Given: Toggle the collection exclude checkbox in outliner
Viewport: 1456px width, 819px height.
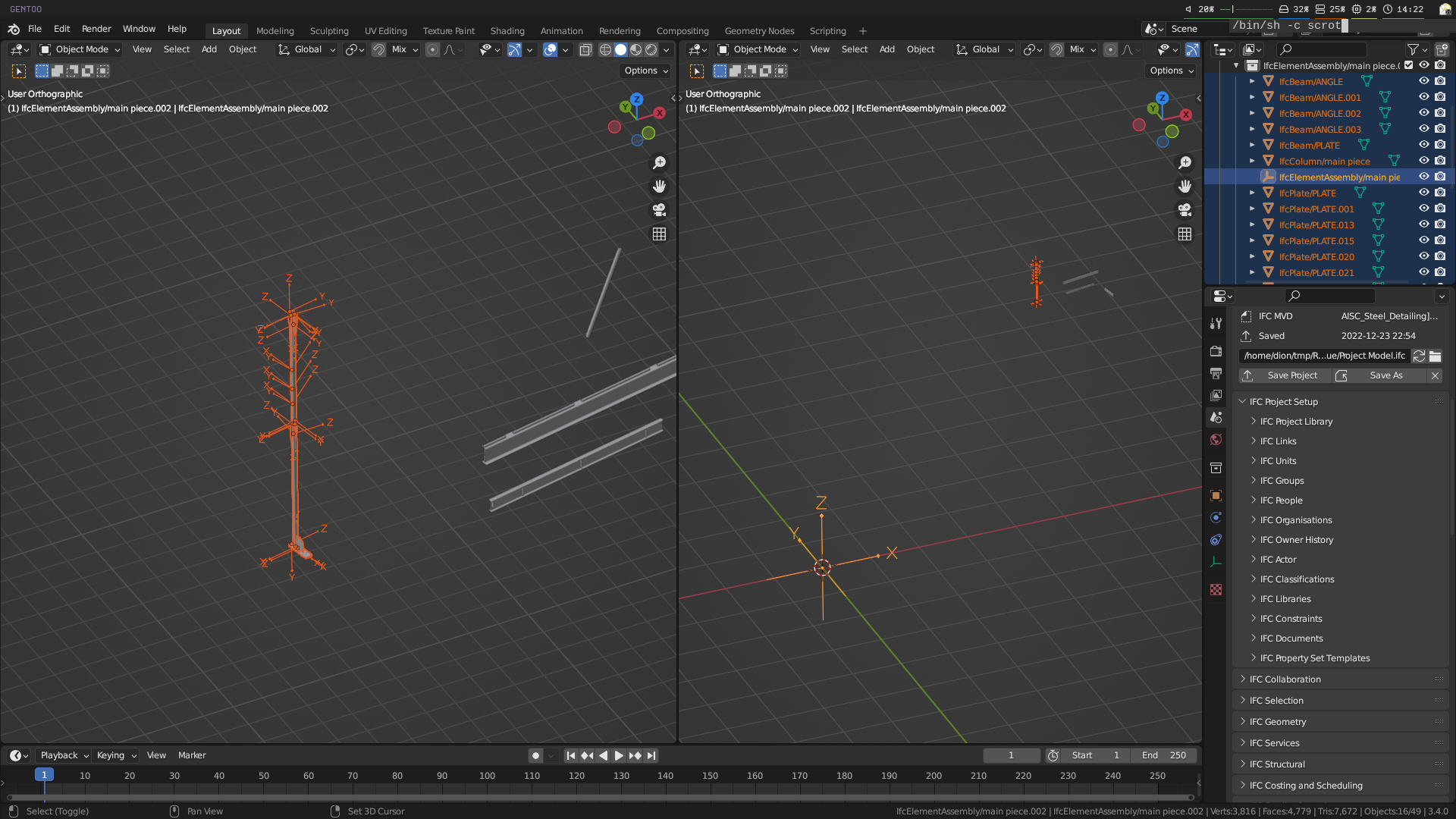Looking at the screenshot, I should tap(1408, 65).
